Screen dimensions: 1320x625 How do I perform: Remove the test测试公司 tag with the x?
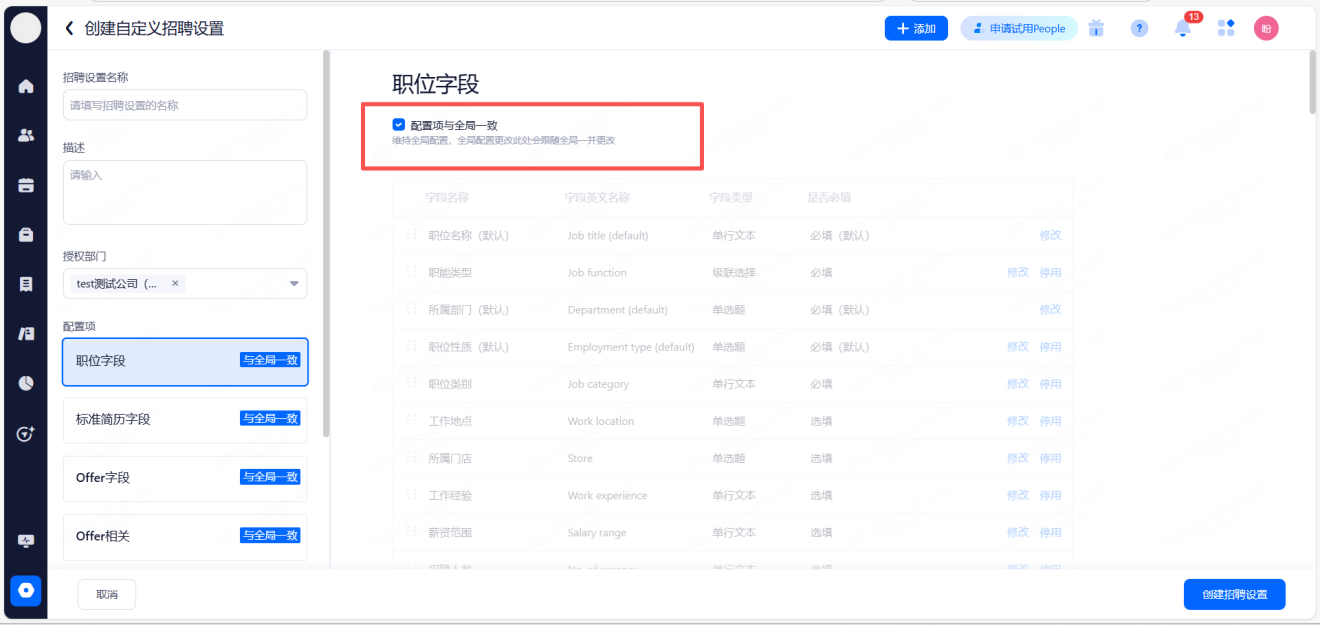(175, 283)
